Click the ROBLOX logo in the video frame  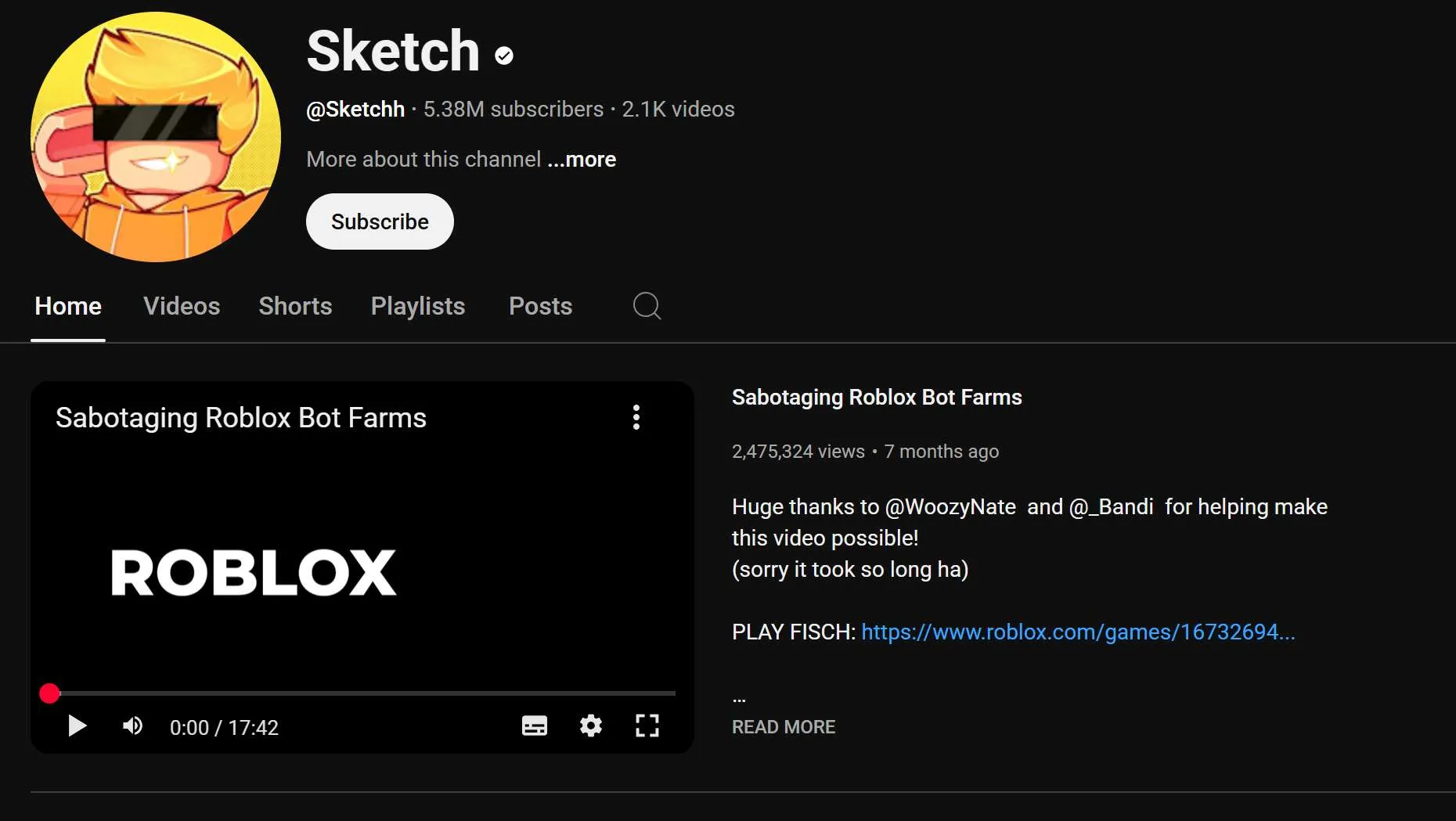point(254,573)
